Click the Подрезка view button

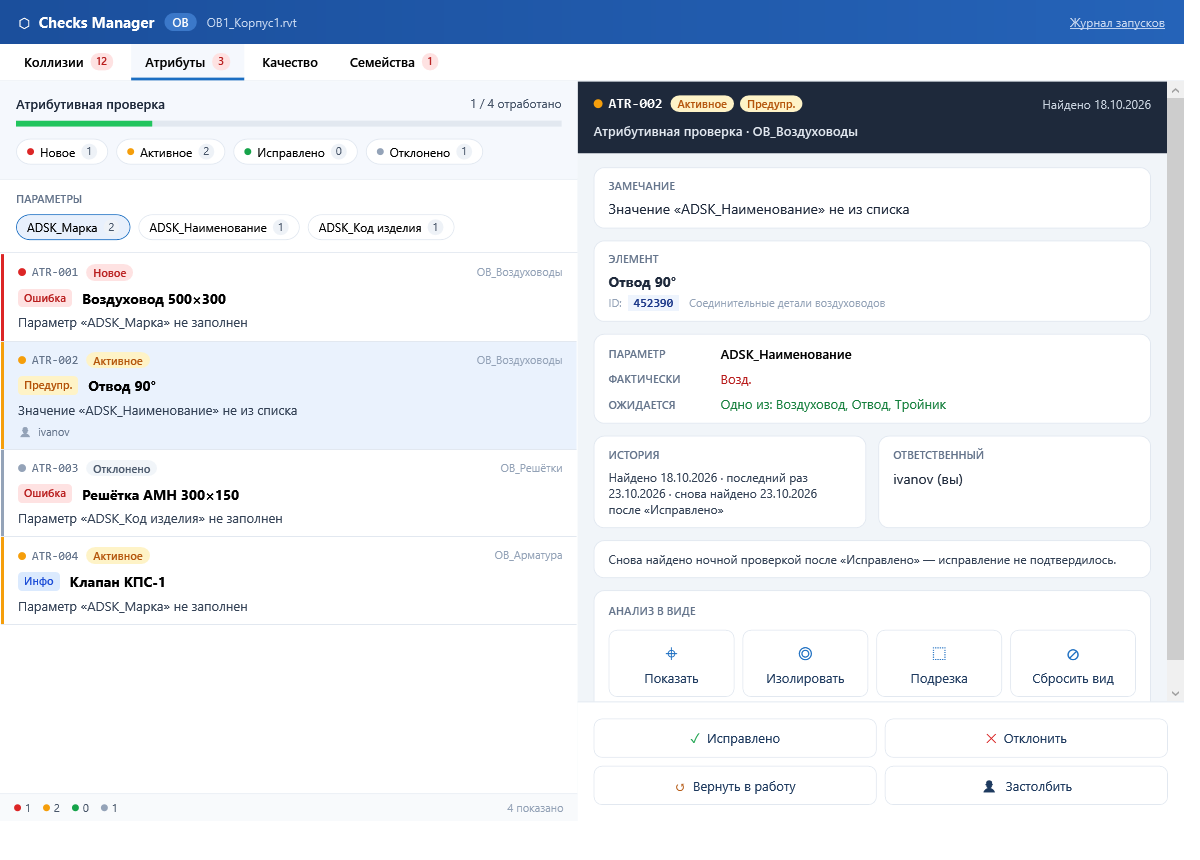tap(939, 663)
